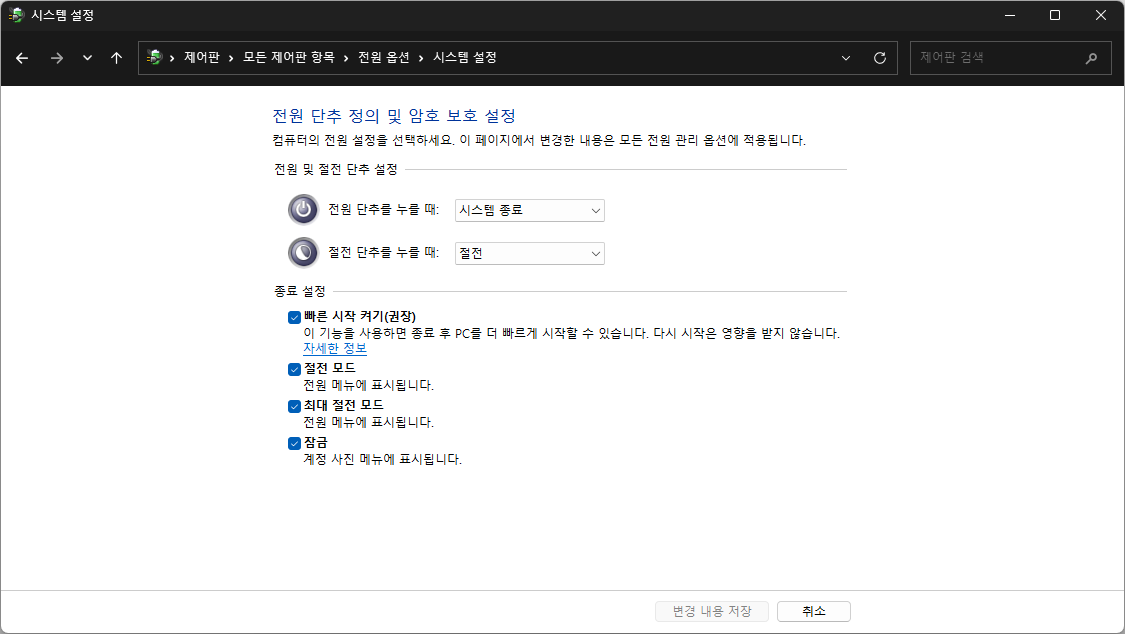Expand chevron before 제어판 breadcrumb

point(172,58)
